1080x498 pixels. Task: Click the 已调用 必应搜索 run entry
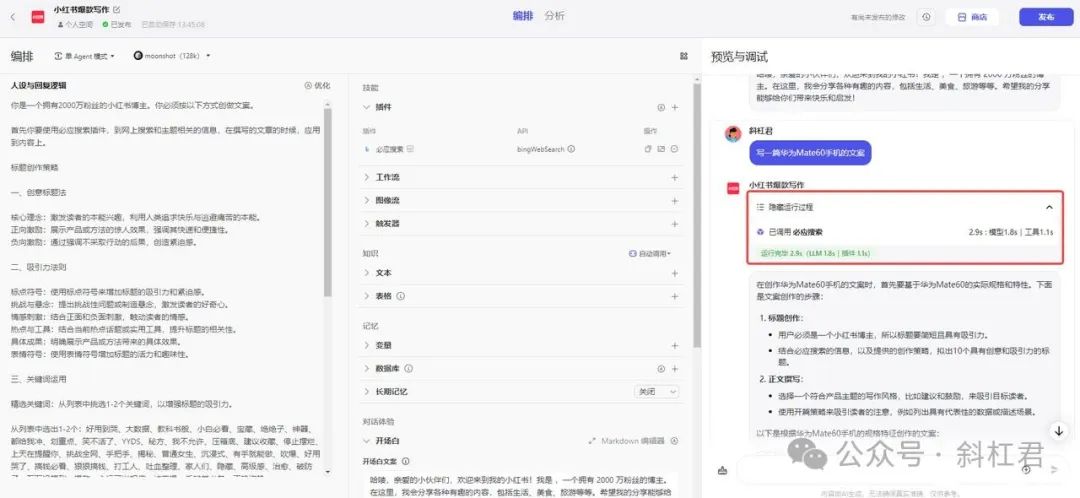point(905,232)
